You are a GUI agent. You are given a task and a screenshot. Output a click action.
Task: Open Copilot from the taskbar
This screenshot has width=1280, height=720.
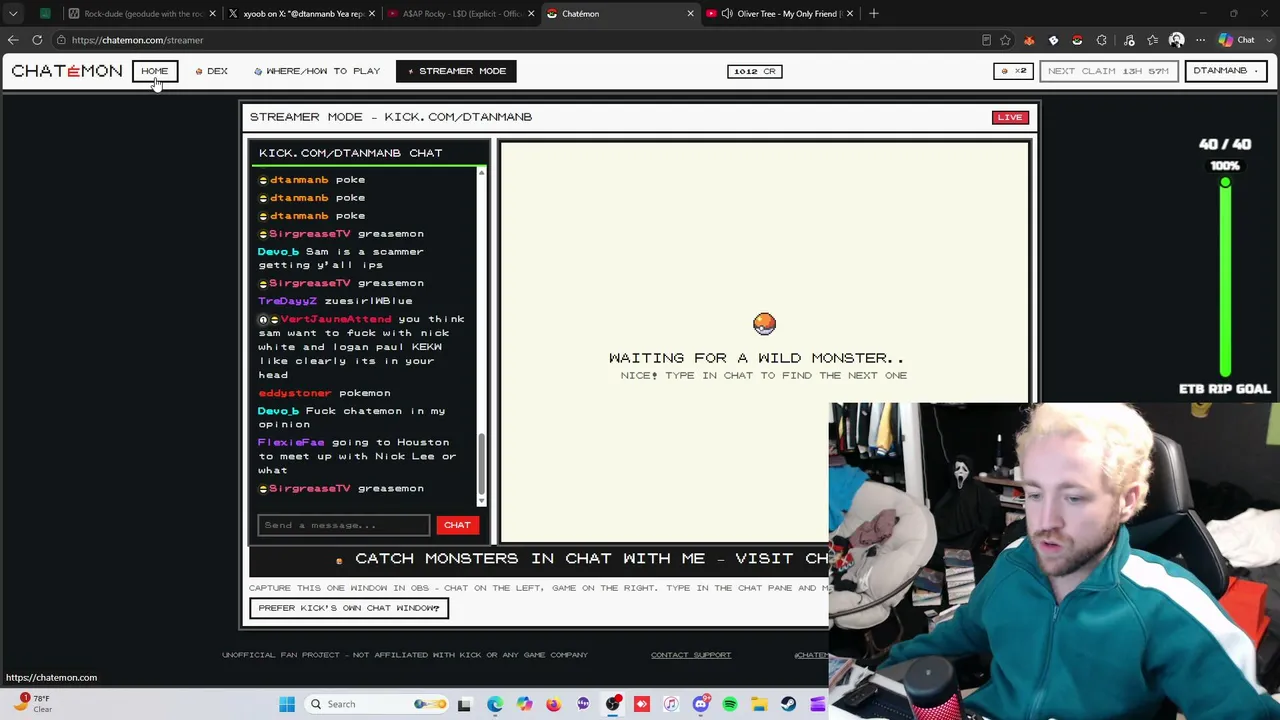click(524, 704)
